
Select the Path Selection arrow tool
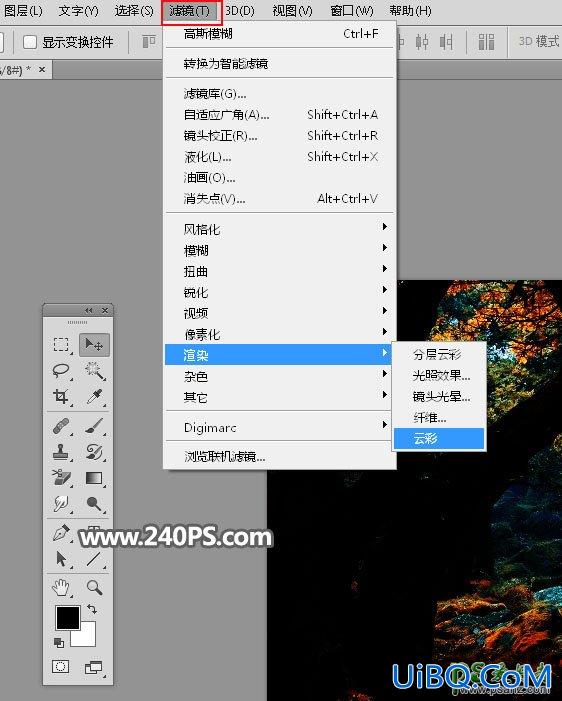pyautogui.click(x=61, y=559)
